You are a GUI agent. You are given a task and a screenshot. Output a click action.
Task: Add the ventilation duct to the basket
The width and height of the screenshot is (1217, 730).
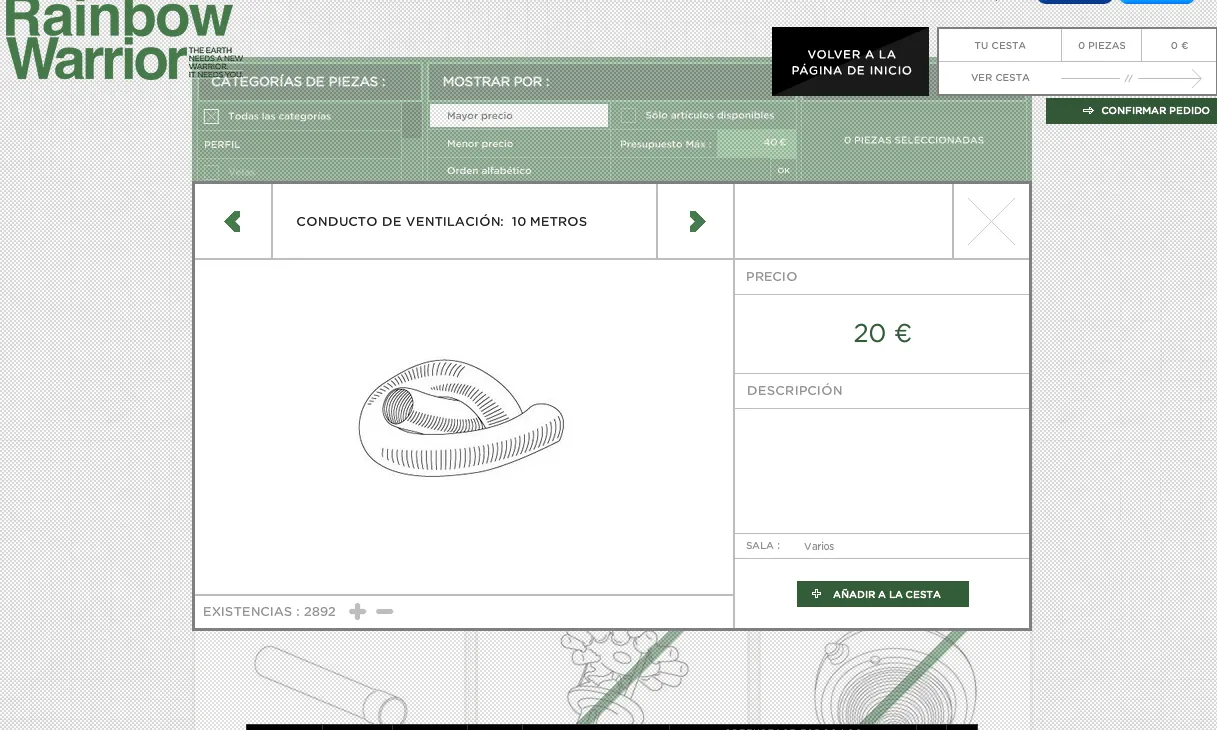pyautogui.click(x=883, y=594)
